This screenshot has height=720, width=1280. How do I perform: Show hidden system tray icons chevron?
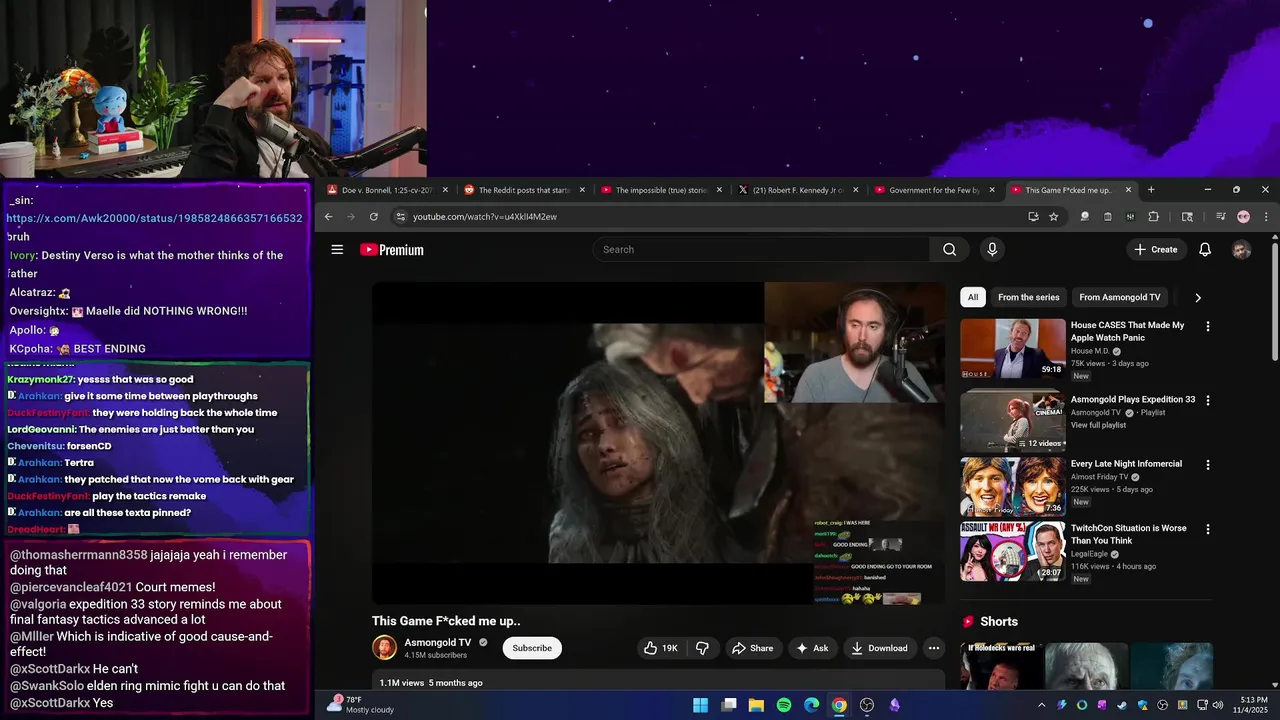[1041, 705]
